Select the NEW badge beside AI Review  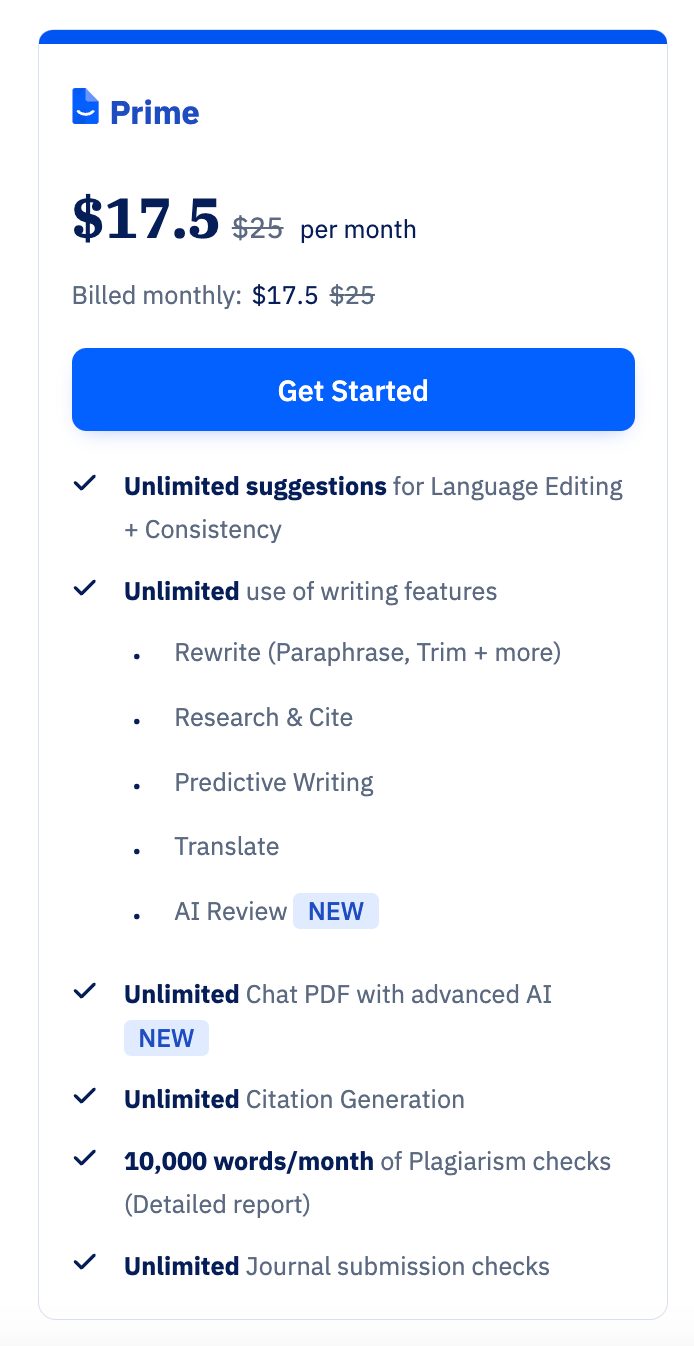click(x=336, y=910)
